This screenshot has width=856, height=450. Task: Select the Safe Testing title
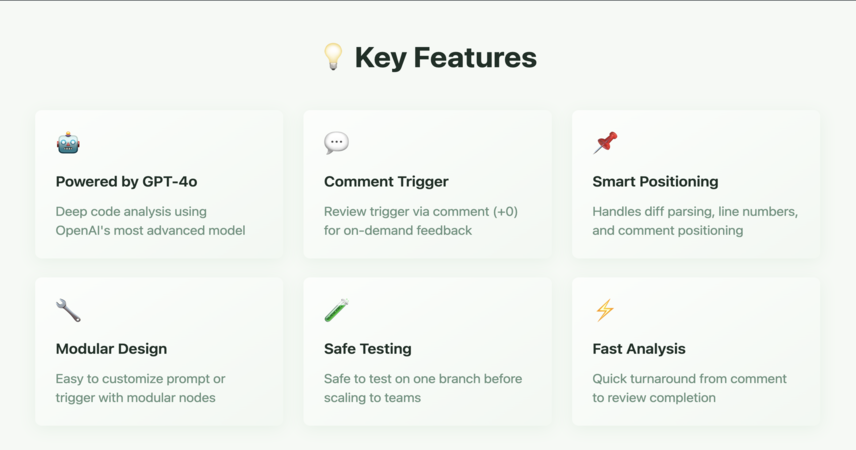[x=367, y=348]
